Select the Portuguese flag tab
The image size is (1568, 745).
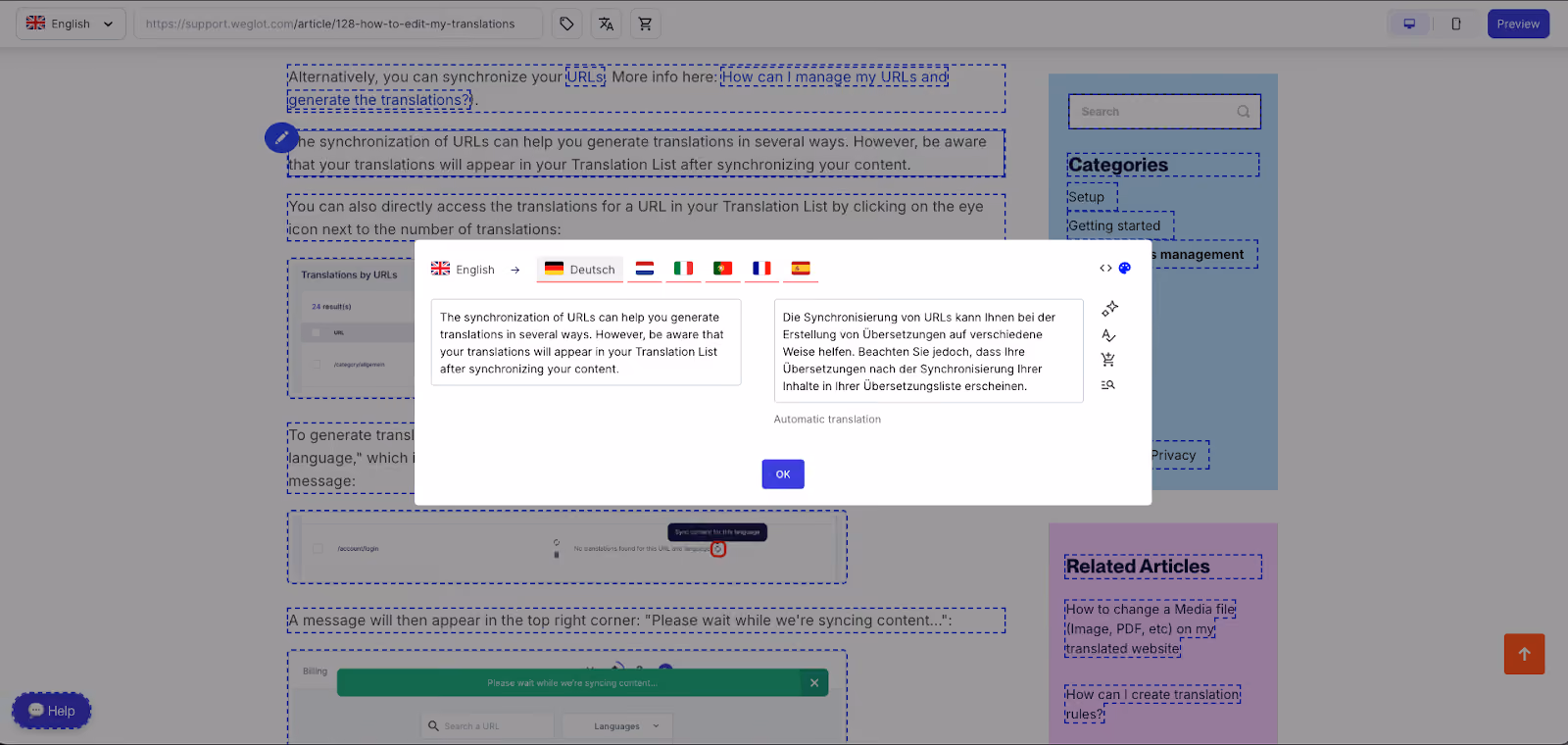tap(722, 269)
